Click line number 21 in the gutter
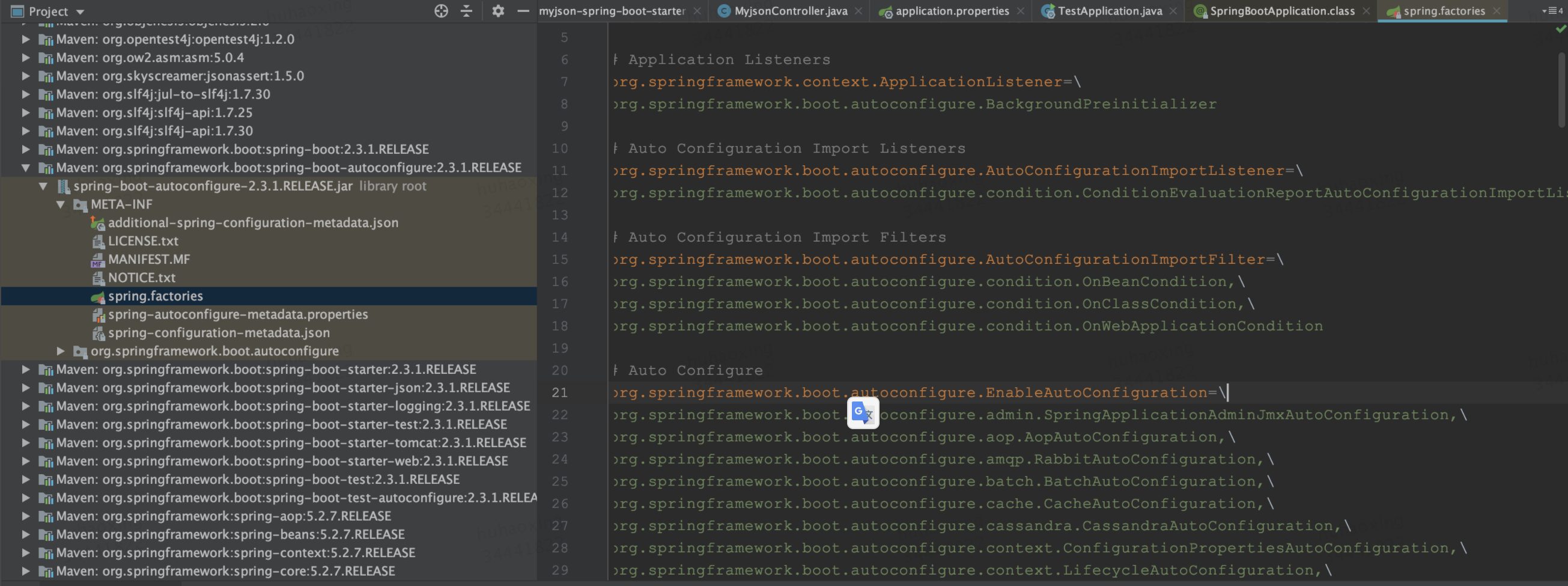The height and width of the screenshot is (586, 1568). click(x=559, y=392)
